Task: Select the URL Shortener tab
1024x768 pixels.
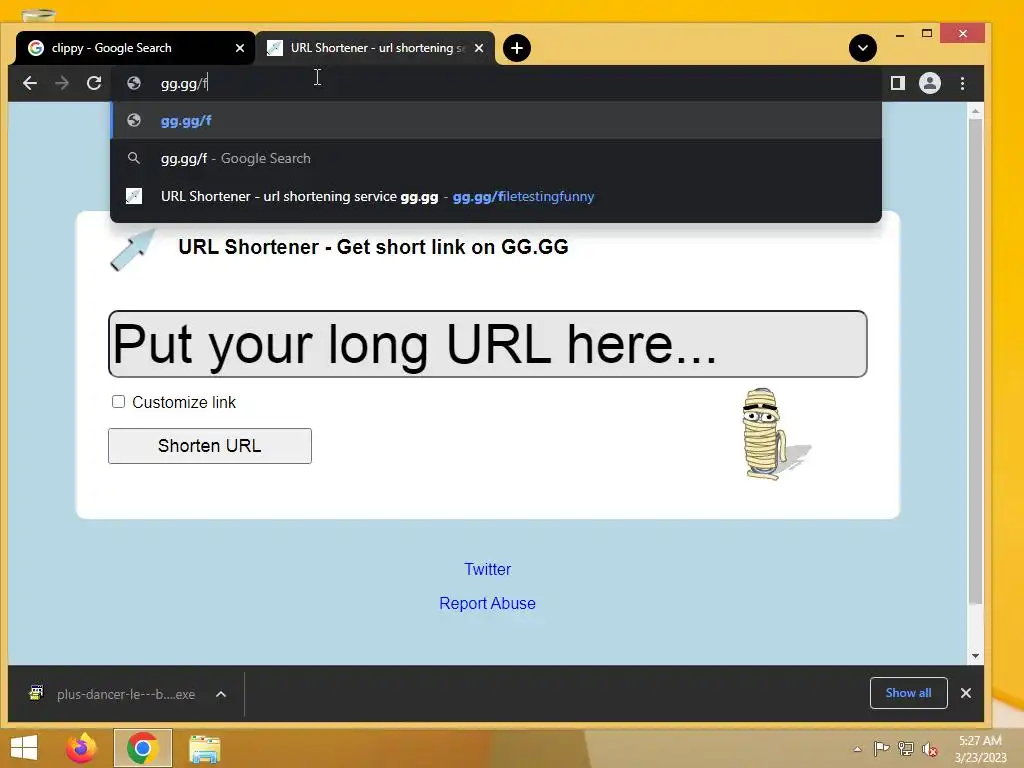Action: pyautogui.click(x=375, y=48)
